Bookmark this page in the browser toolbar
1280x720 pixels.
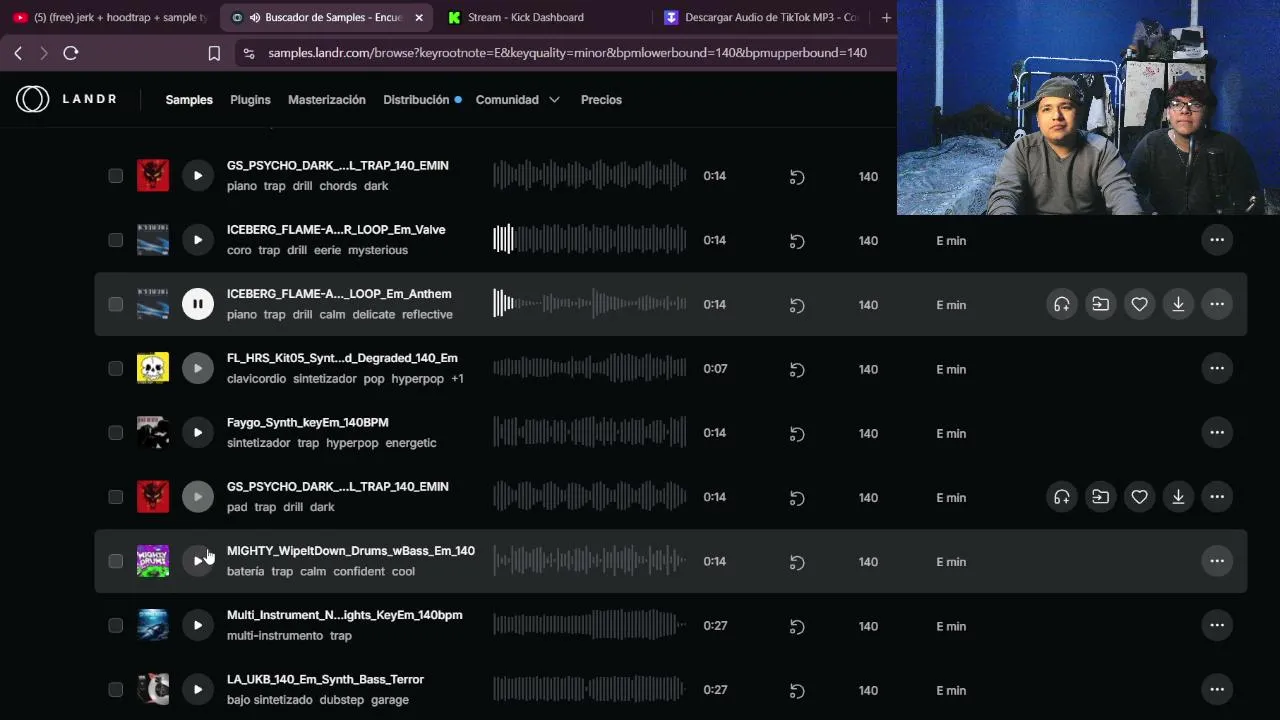[x=214, y=53]
